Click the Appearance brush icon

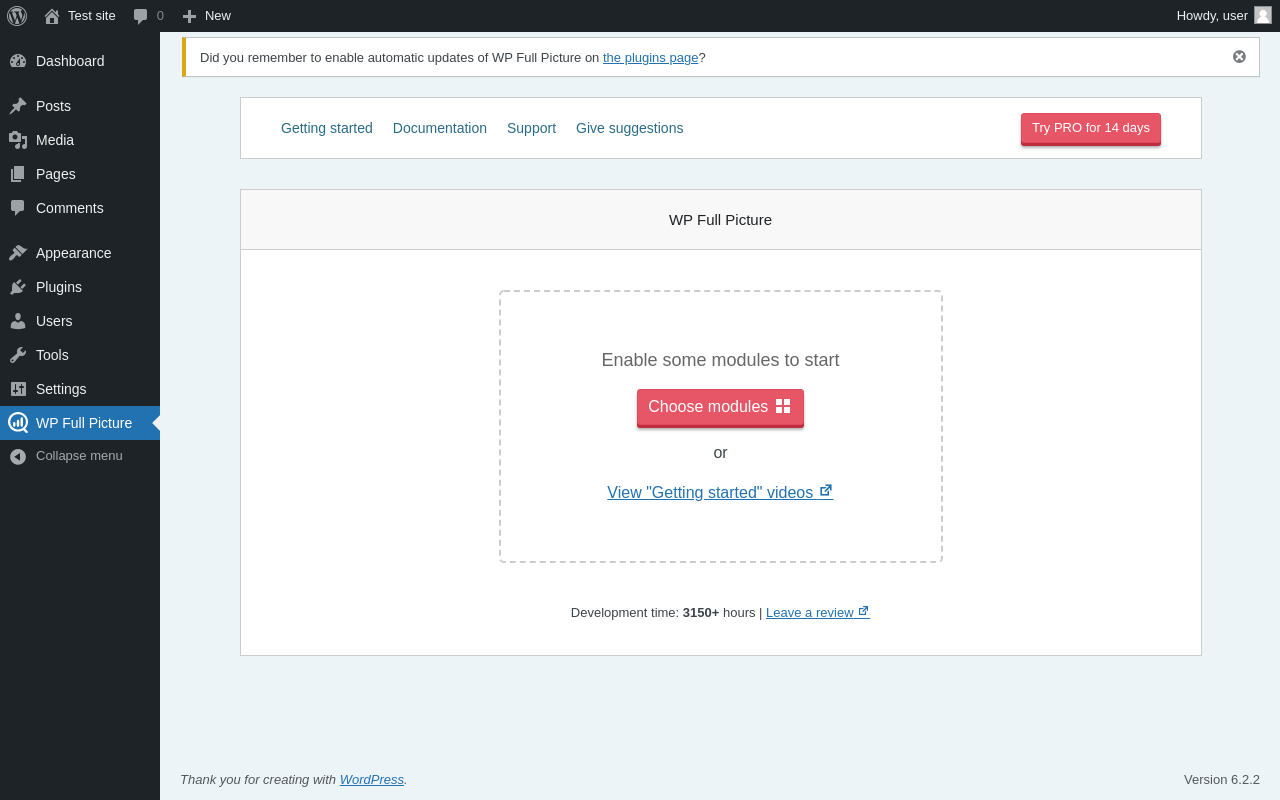(x=18, y=253)
